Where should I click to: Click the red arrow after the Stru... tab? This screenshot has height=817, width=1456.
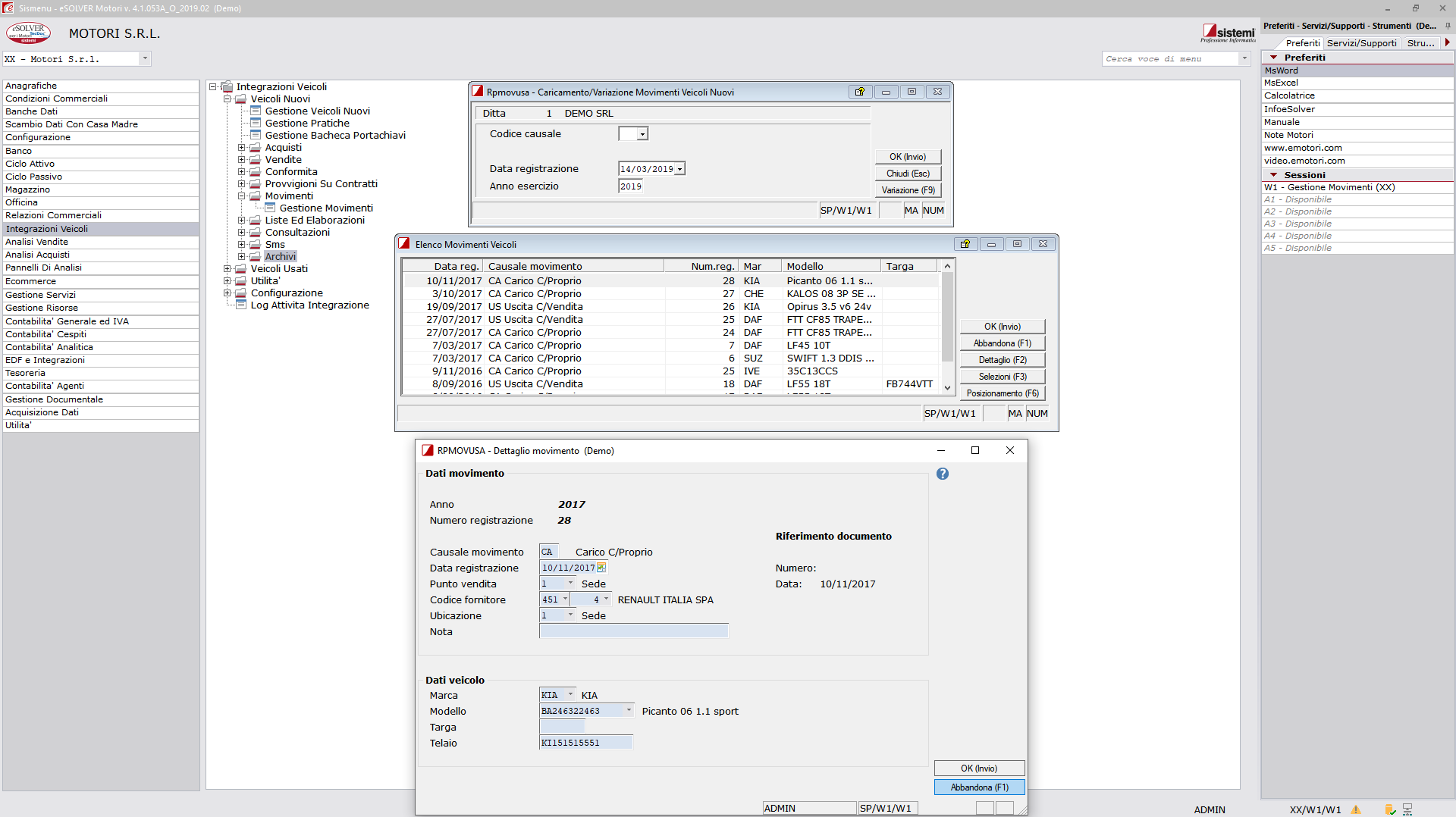[1448, 43]
